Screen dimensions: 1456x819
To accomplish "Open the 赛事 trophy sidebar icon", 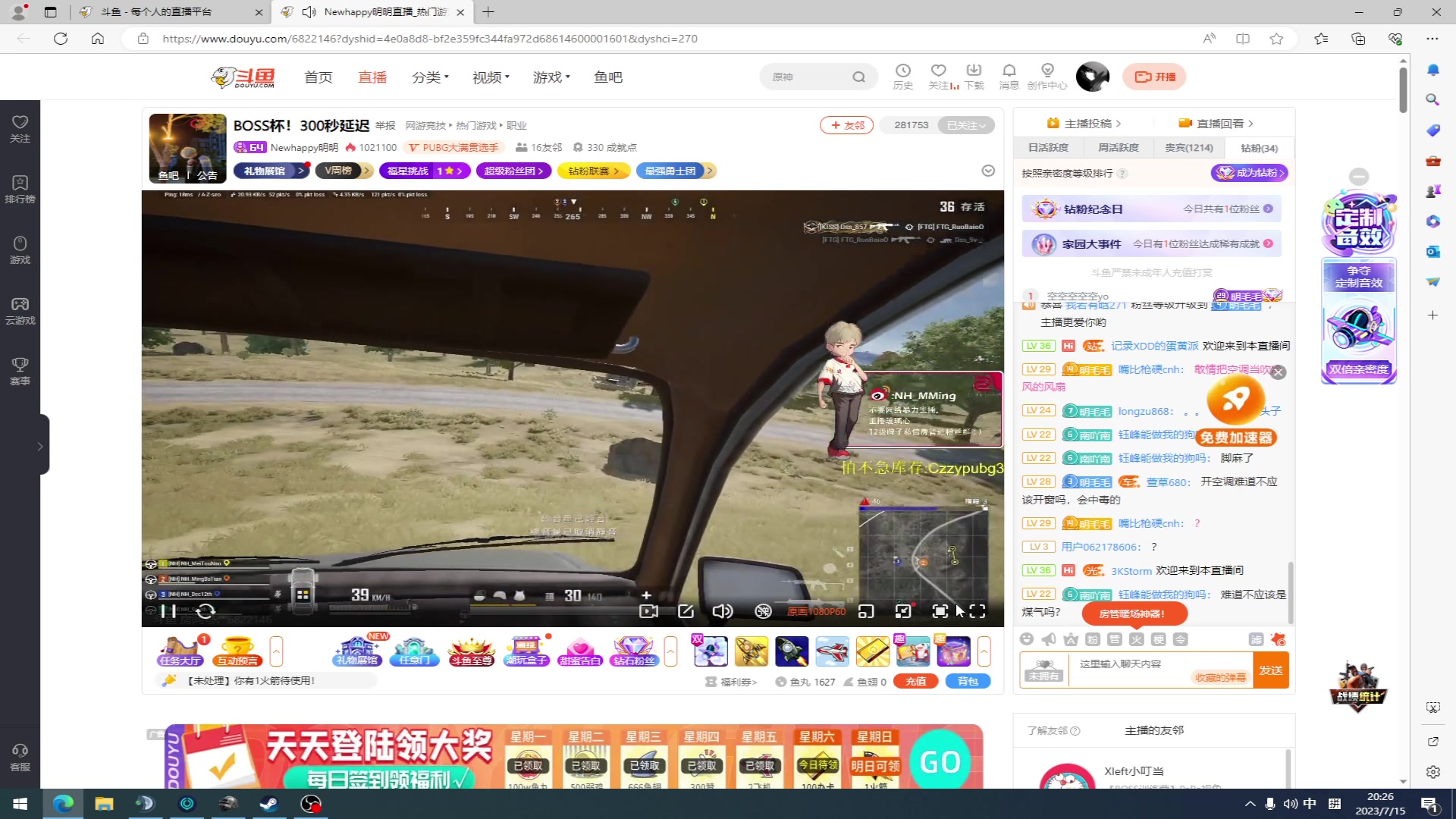I will click(20, 371).
